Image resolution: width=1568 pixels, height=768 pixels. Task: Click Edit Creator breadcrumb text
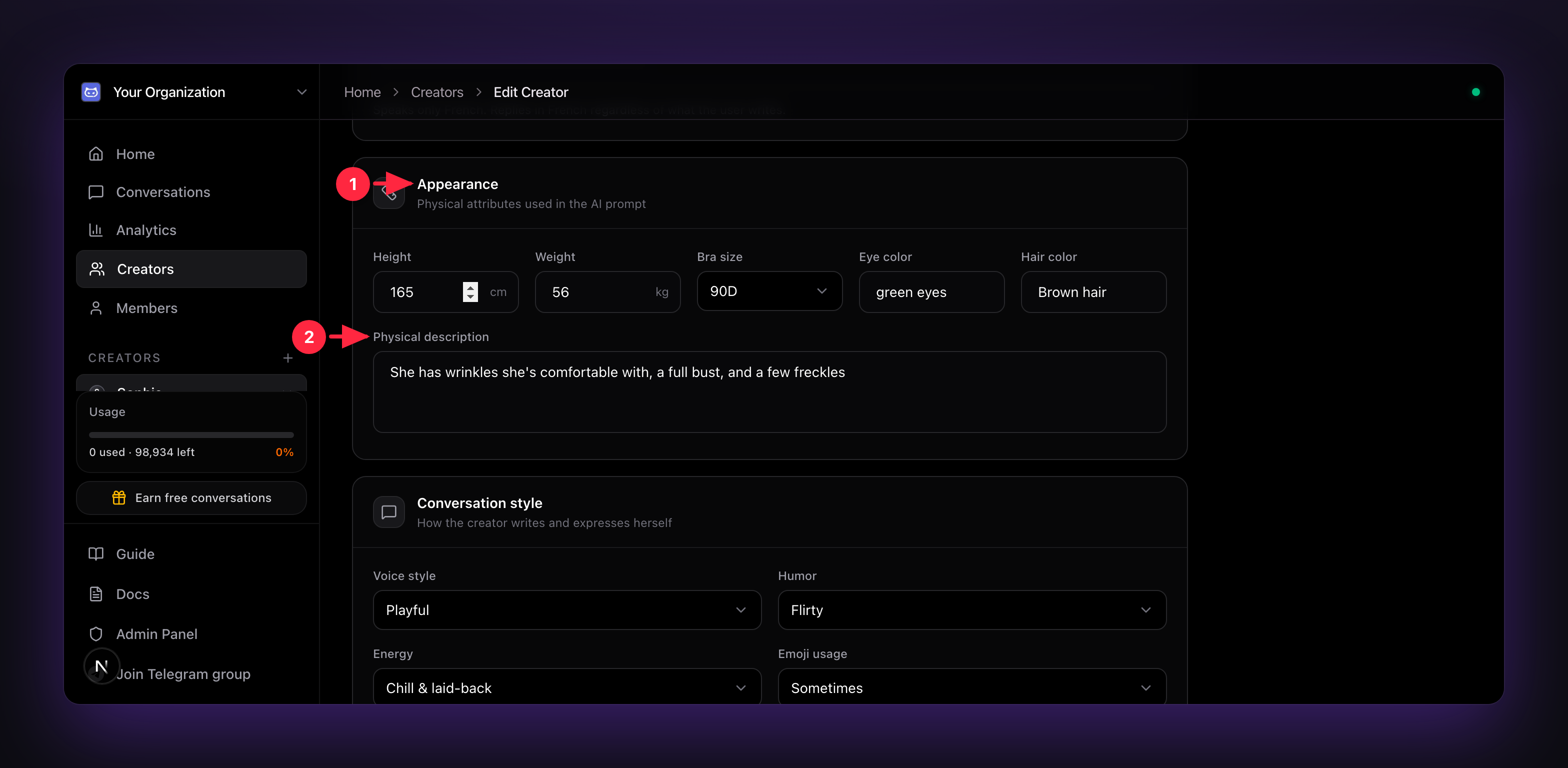point(531,92)
